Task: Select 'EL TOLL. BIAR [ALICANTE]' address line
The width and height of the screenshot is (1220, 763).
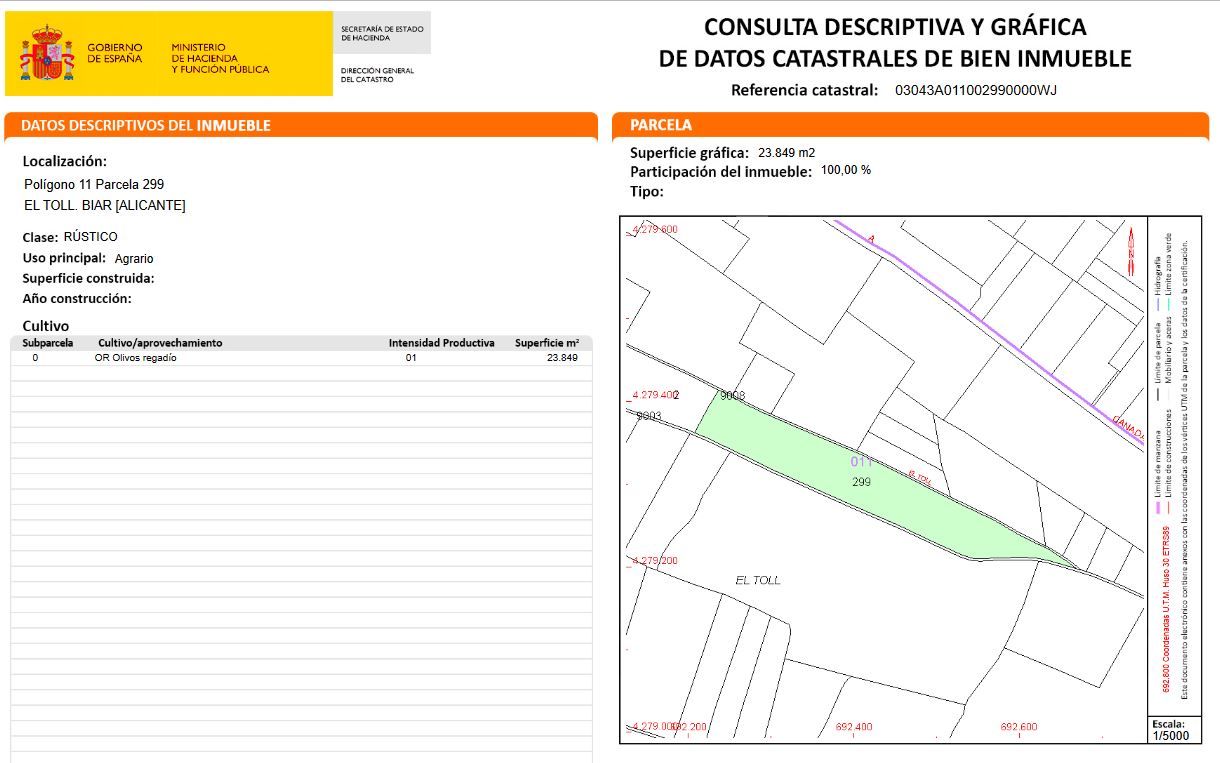Action: [x=105, y=205]
